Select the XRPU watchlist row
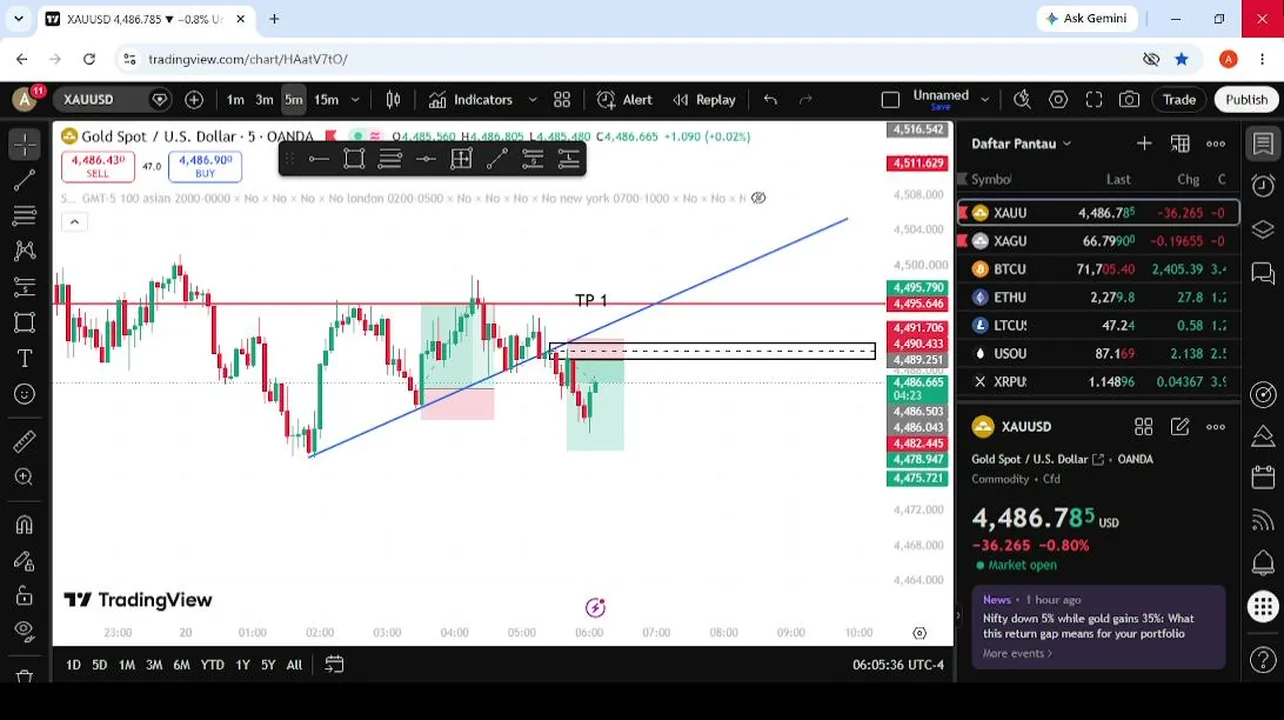1284x720 pixels. [x=1098, y=381]
